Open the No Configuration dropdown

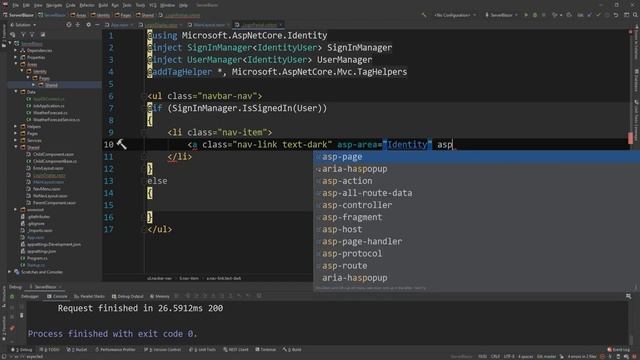click(455, 15)
